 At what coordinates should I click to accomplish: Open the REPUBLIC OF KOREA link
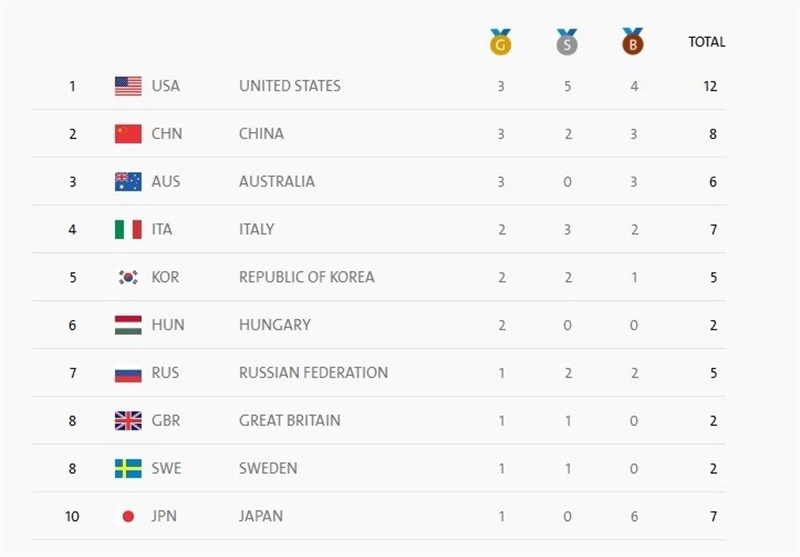(306, 277)
